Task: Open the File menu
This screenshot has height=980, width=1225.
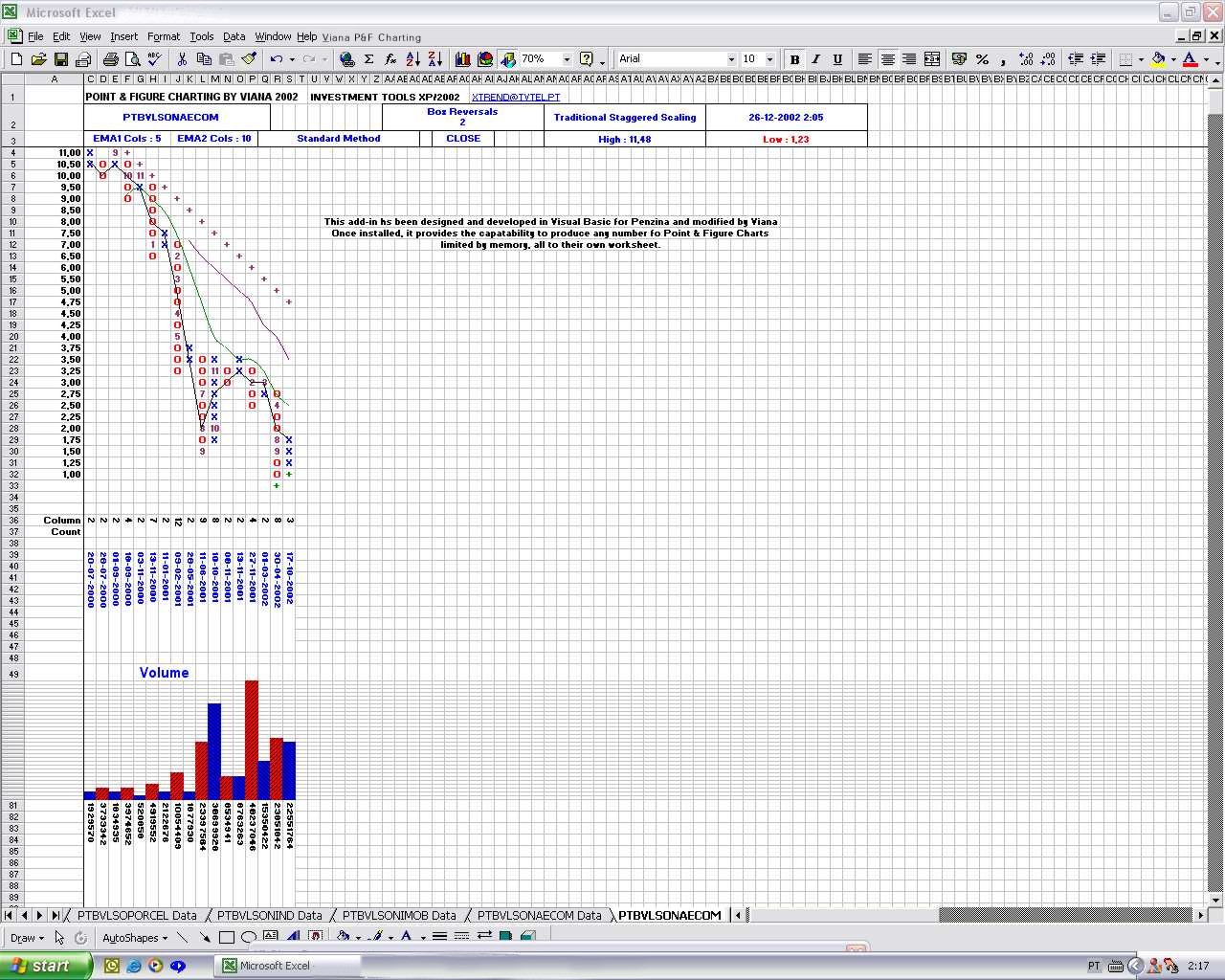Action: pos(35,36)
